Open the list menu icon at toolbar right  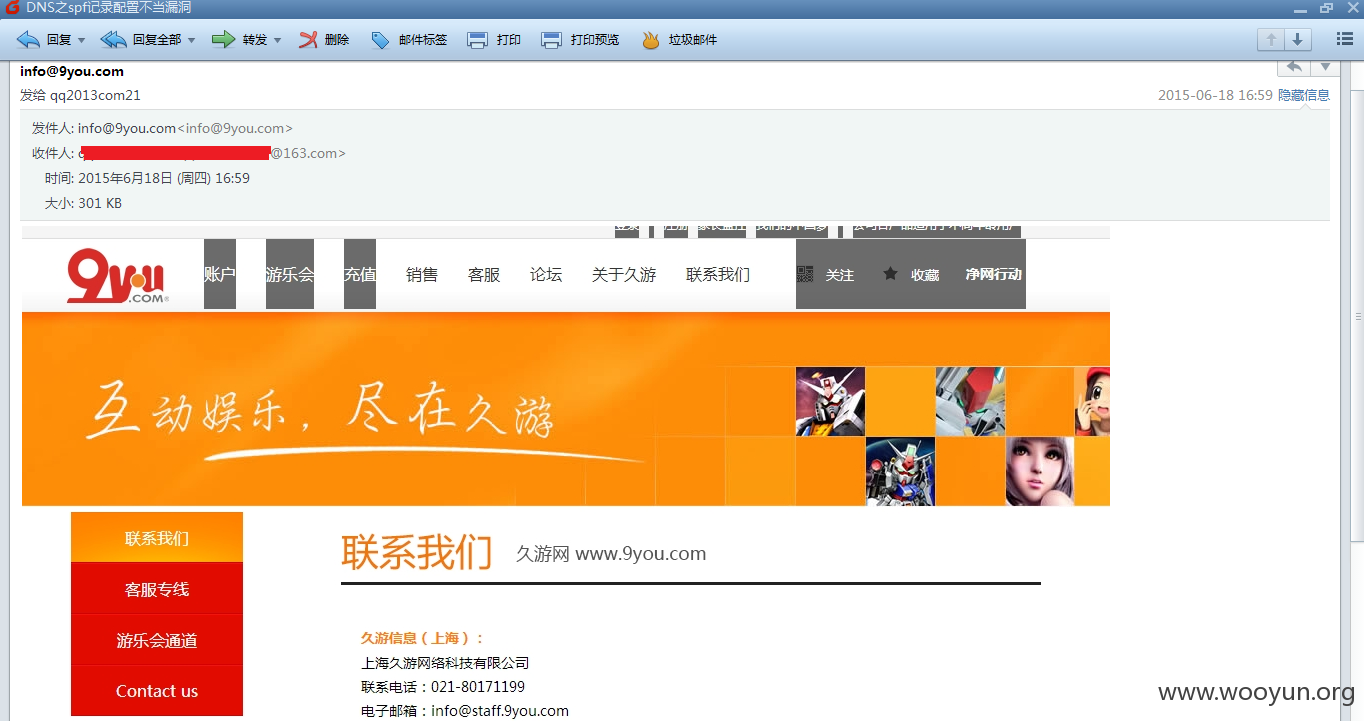[x=1345, y=39]
